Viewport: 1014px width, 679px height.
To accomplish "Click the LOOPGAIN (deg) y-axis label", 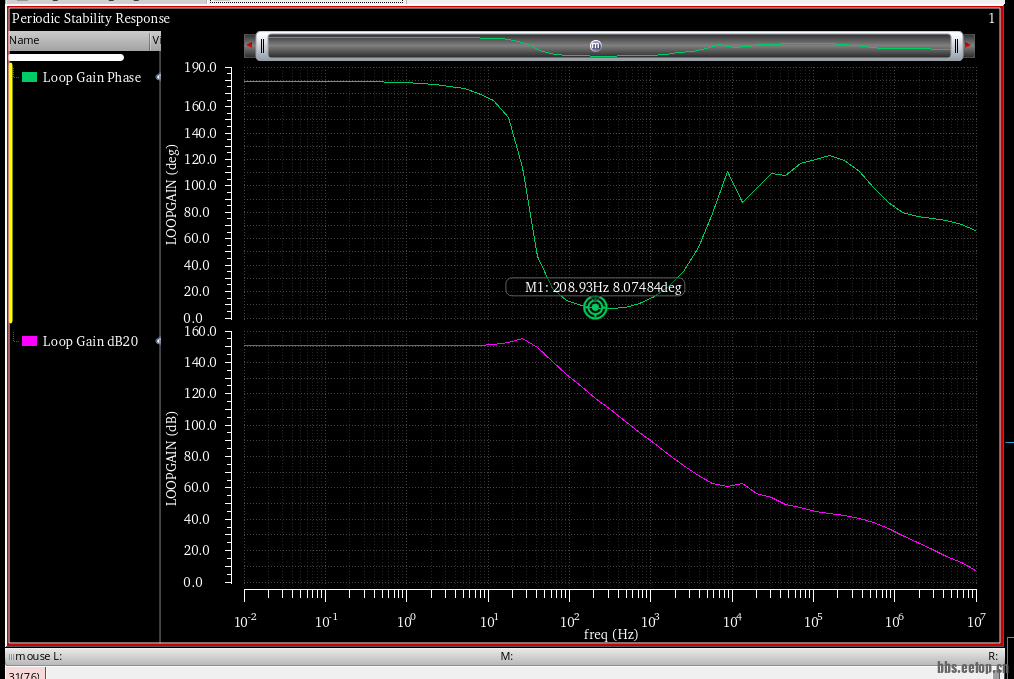I will click(172, 195).
